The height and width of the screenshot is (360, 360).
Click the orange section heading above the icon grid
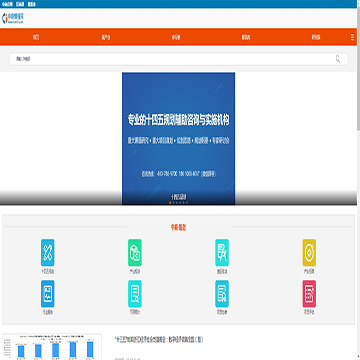178,228
